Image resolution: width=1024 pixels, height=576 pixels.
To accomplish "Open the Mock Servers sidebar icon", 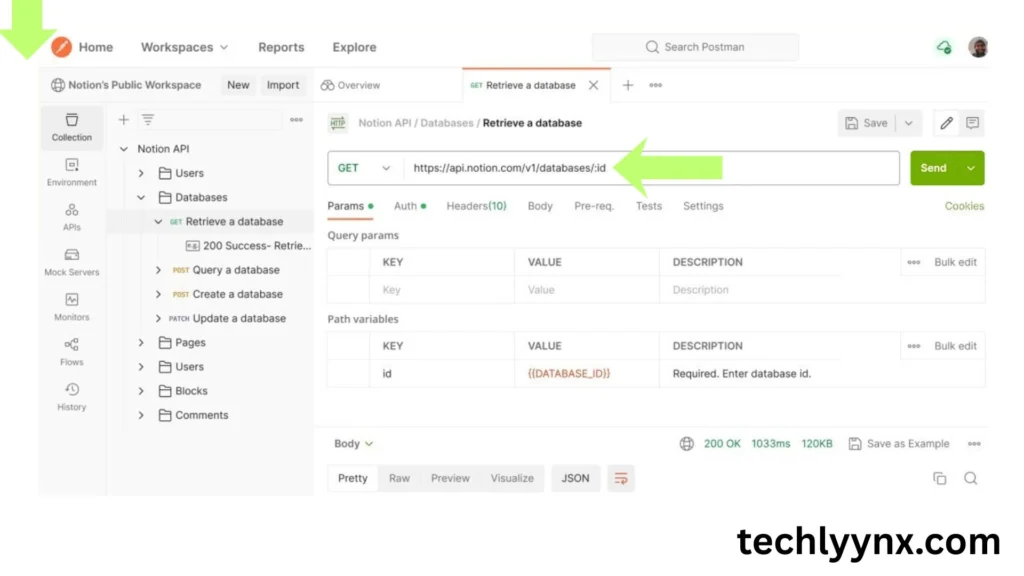I will coord(71,262).
